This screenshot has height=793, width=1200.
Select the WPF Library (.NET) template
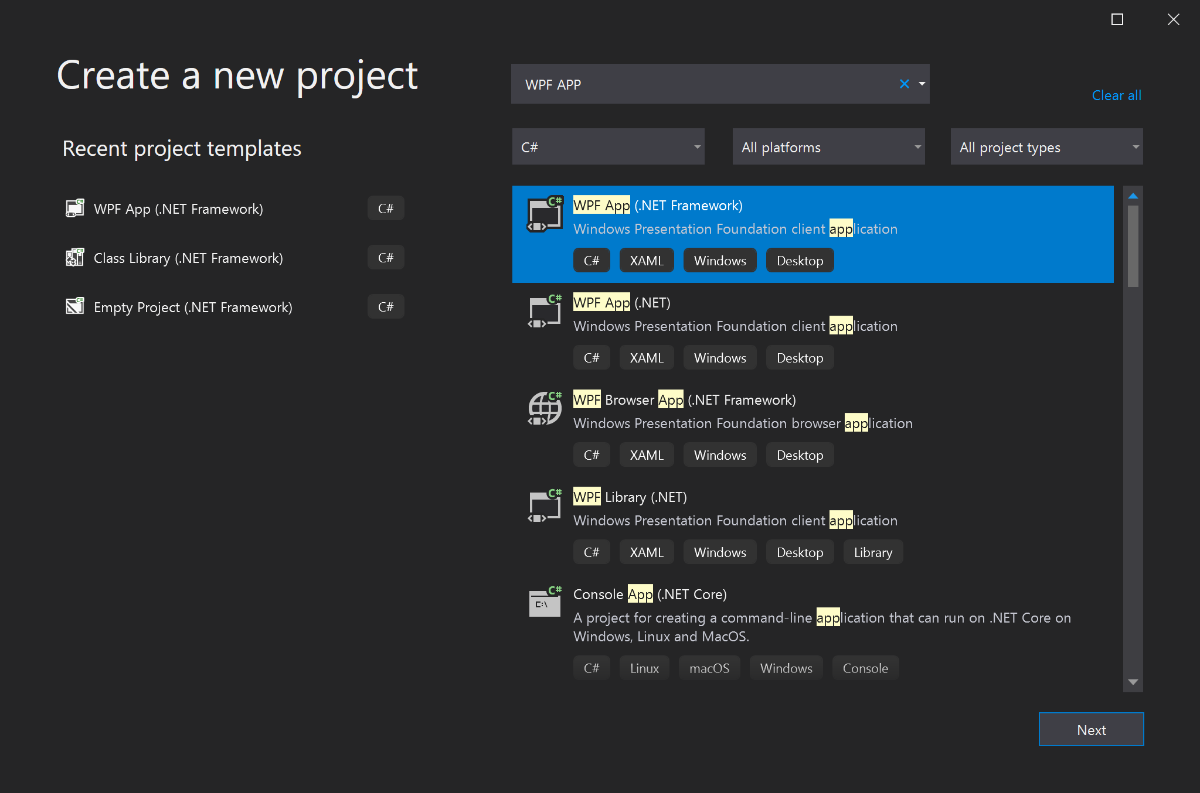coord(813,526)
